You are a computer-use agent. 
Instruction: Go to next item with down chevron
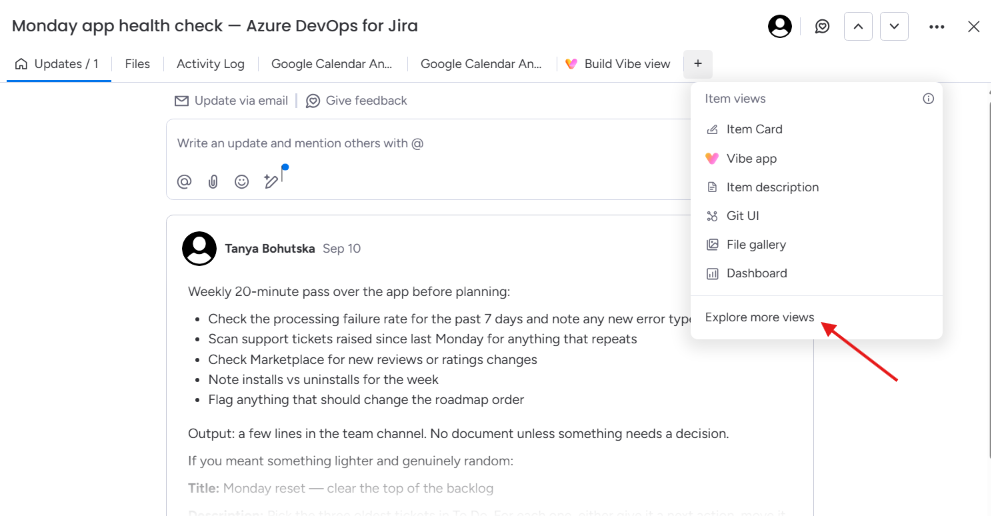click(894, 27)
